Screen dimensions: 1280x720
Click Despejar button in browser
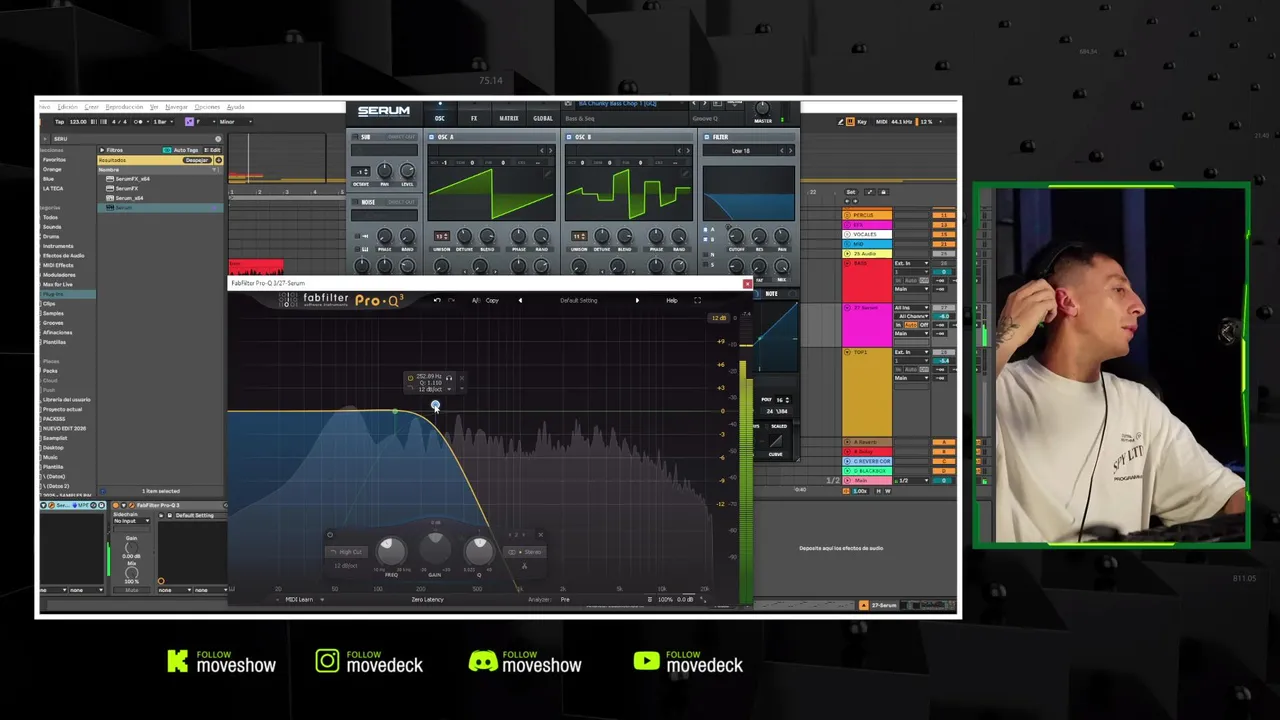coord(197,160)
